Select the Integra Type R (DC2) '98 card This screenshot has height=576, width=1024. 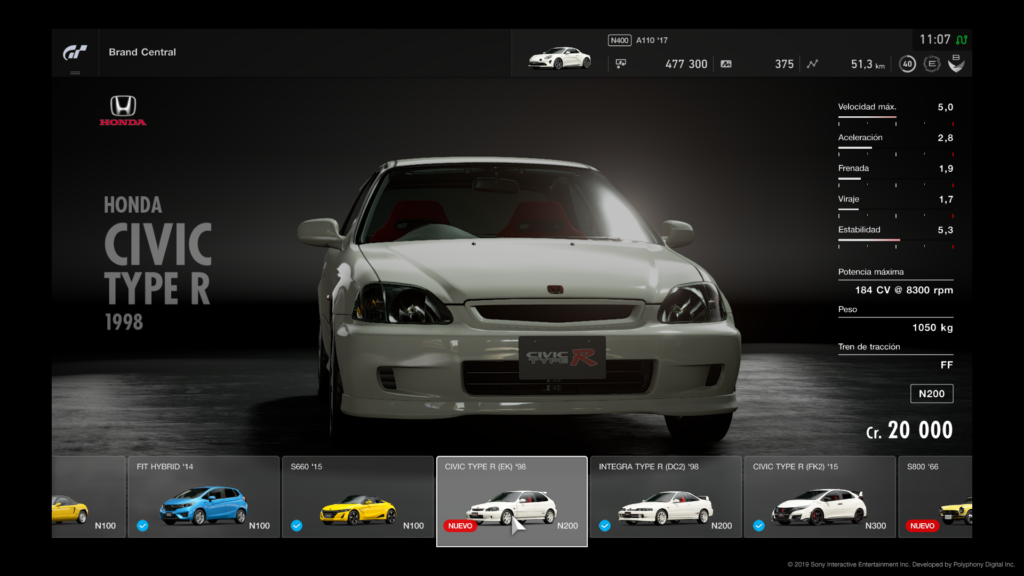(x=666, y=497)
